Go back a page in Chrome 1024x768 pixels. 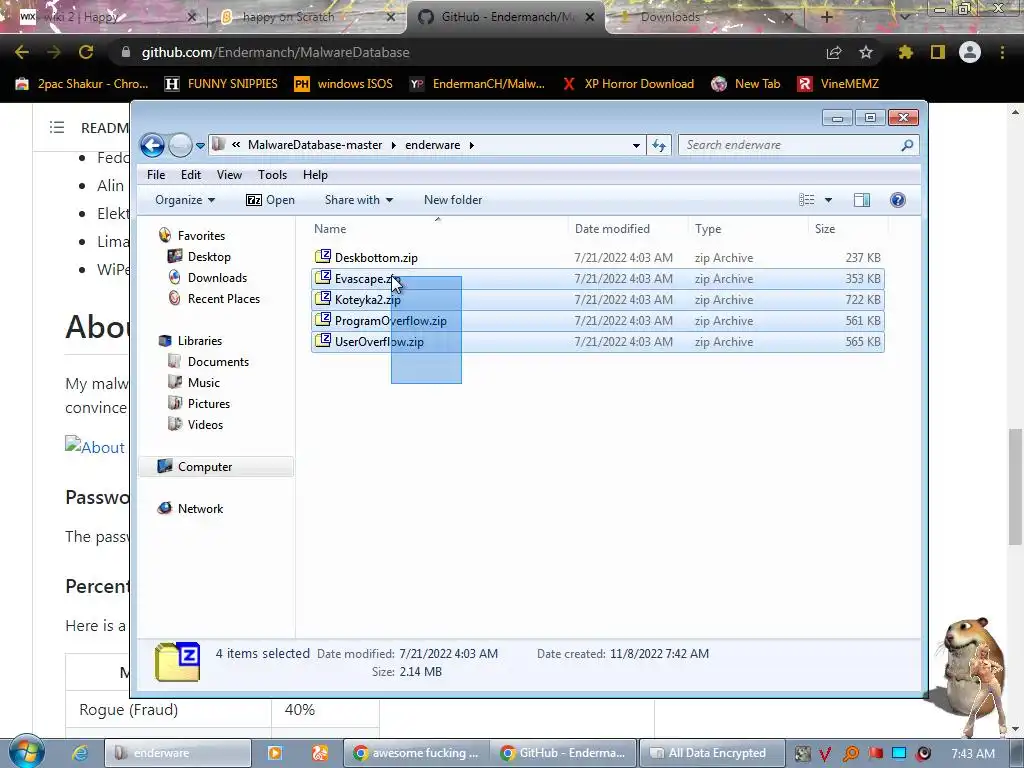point(22,52)
